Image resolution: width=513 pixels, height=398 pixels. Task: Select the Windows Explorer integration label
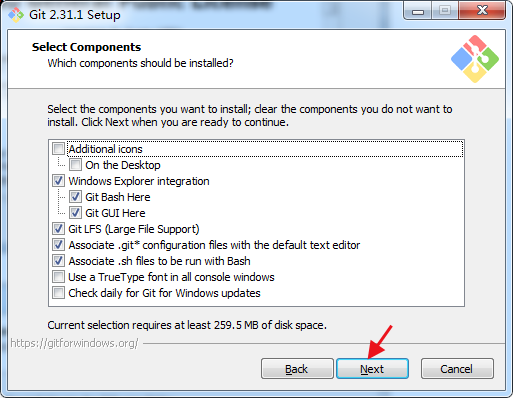(x=139, y=181)
